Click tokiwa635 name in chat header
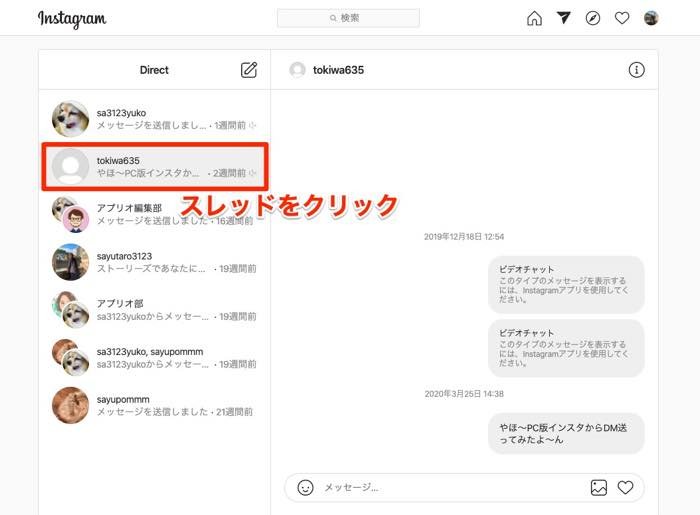 pos(338,70)
